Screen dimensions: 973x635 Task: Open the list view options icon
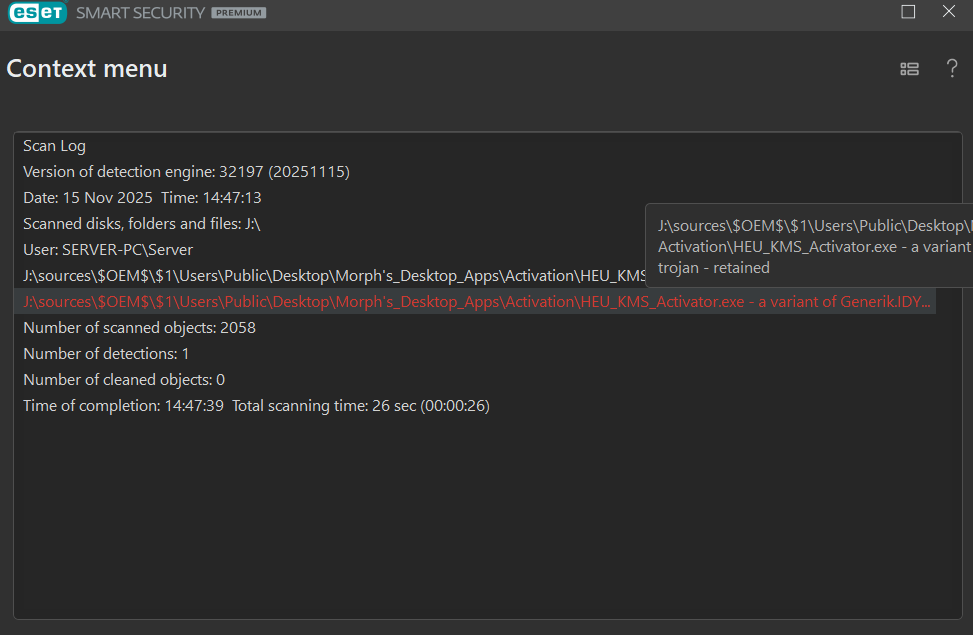point(909,69)
